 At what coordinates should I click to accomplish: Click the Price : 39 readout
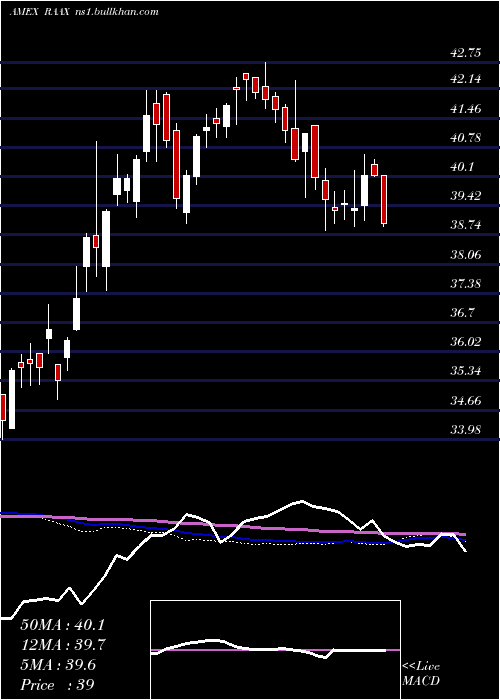click(58, 685)
